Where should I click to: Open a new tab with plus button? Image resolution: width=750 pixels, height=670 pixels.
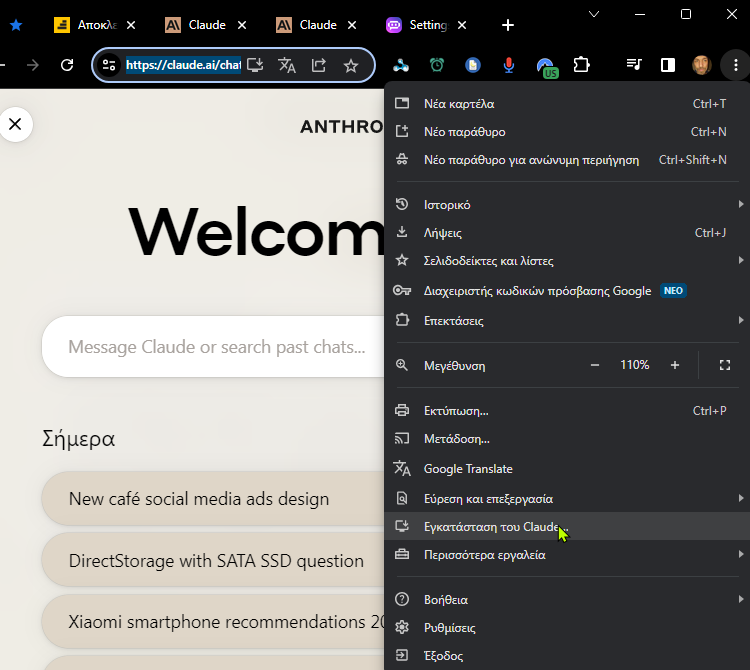pyautogui.click(x=508, y=25)
